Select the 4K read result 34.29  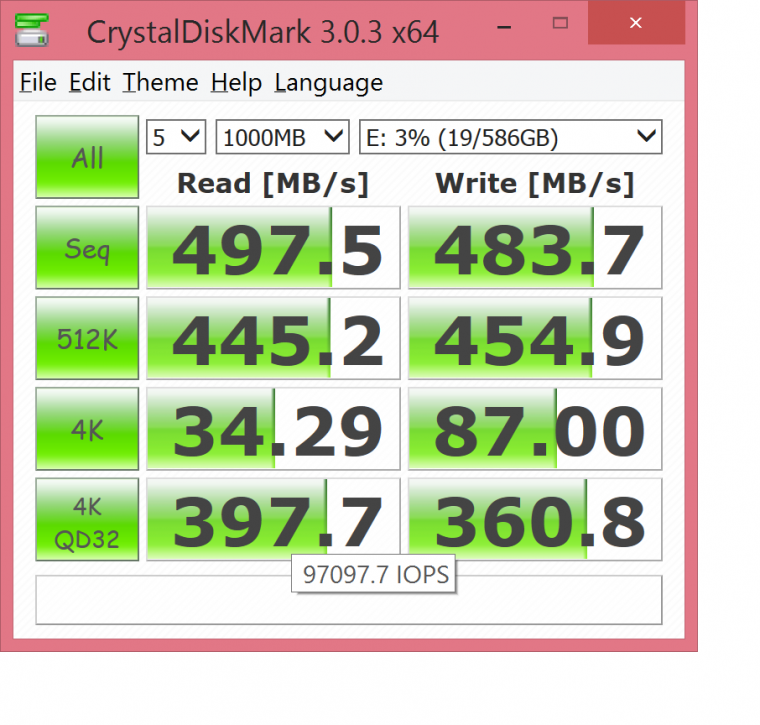pos(273,429)
